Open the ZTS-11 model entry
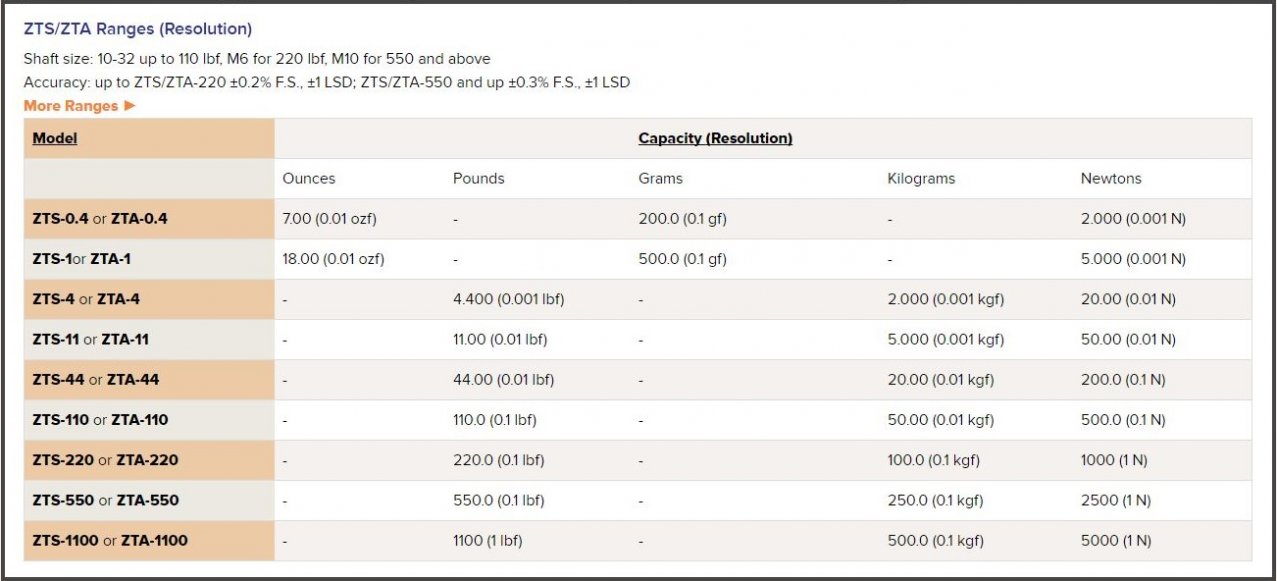Viewport: 1277px width, 581px height. pos(56,339)
